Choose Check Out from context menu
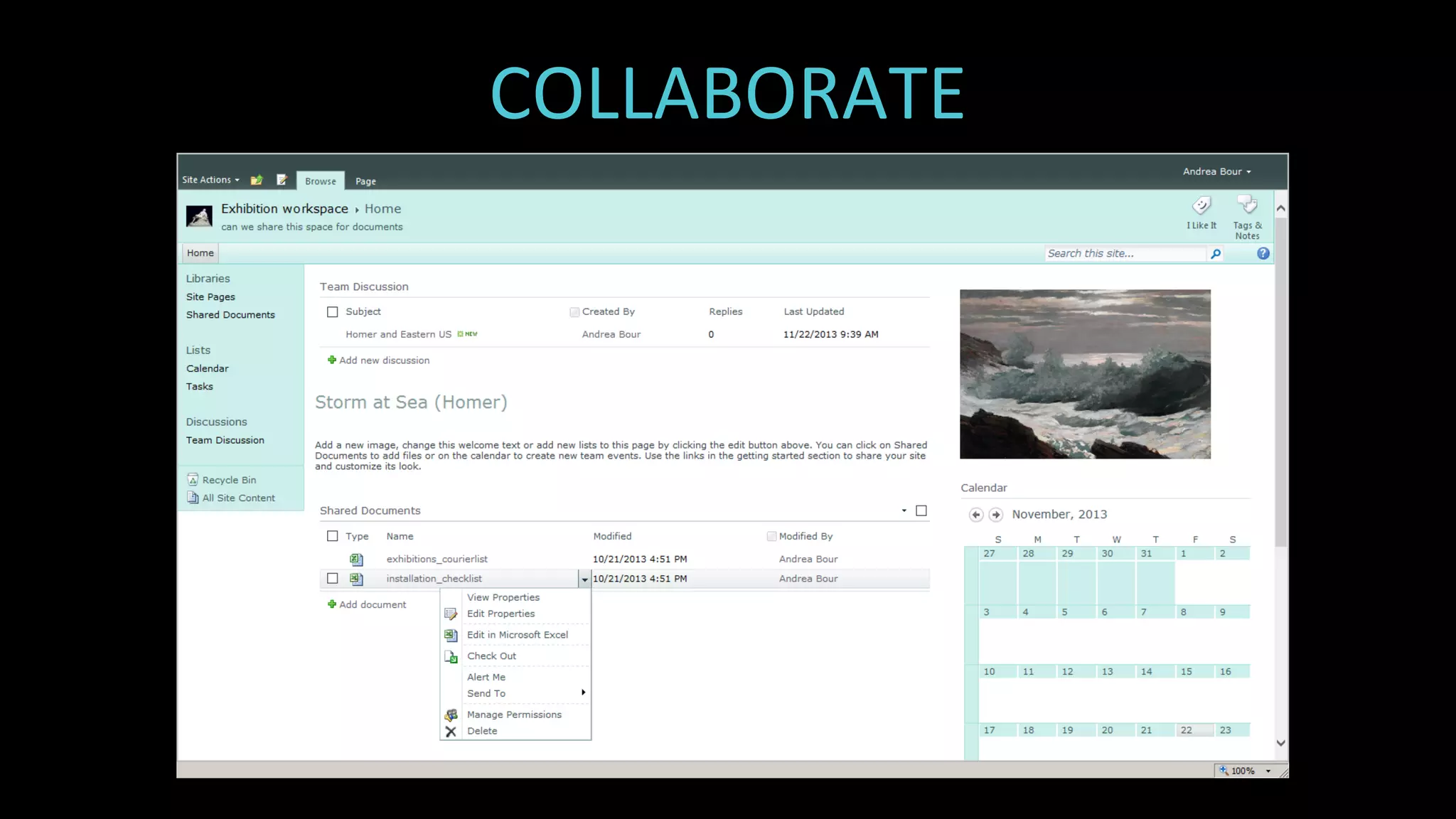The image size is (1456, 819). (x=491, y=656)
